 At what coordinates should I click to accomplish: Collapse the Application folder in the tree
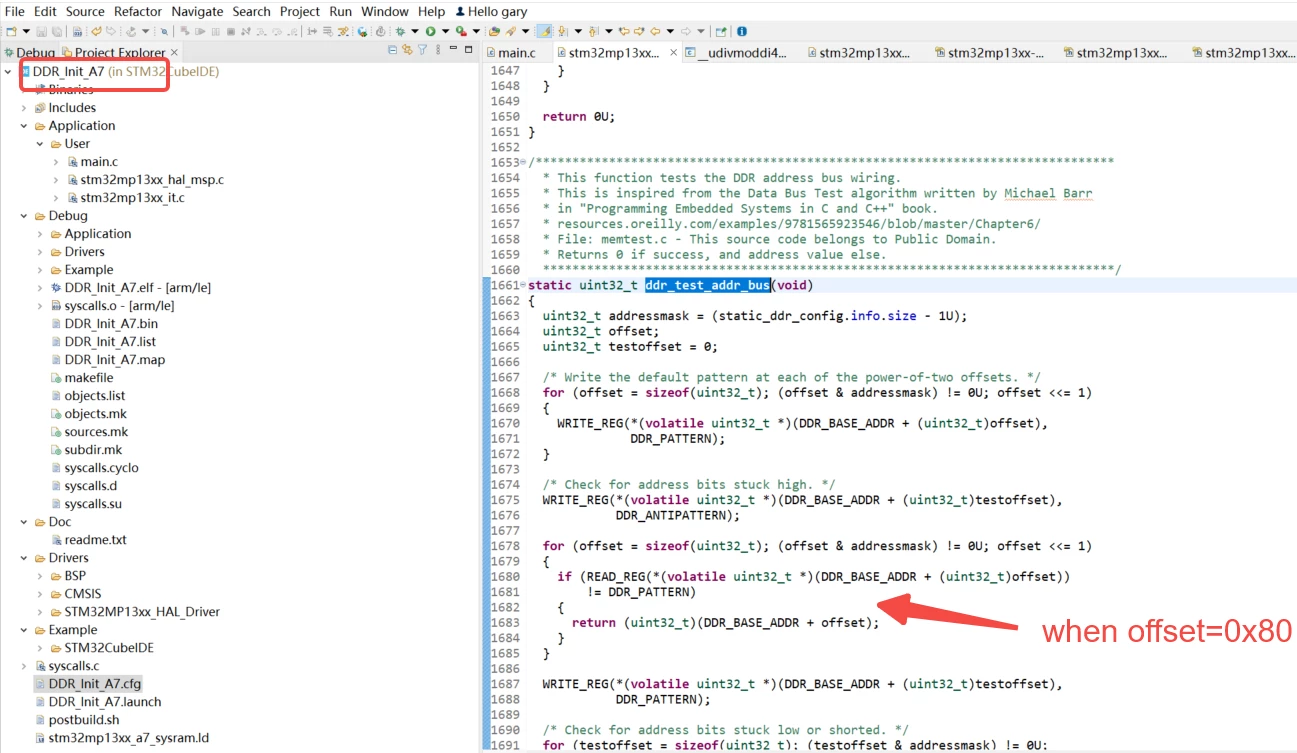tap(24, 126)
